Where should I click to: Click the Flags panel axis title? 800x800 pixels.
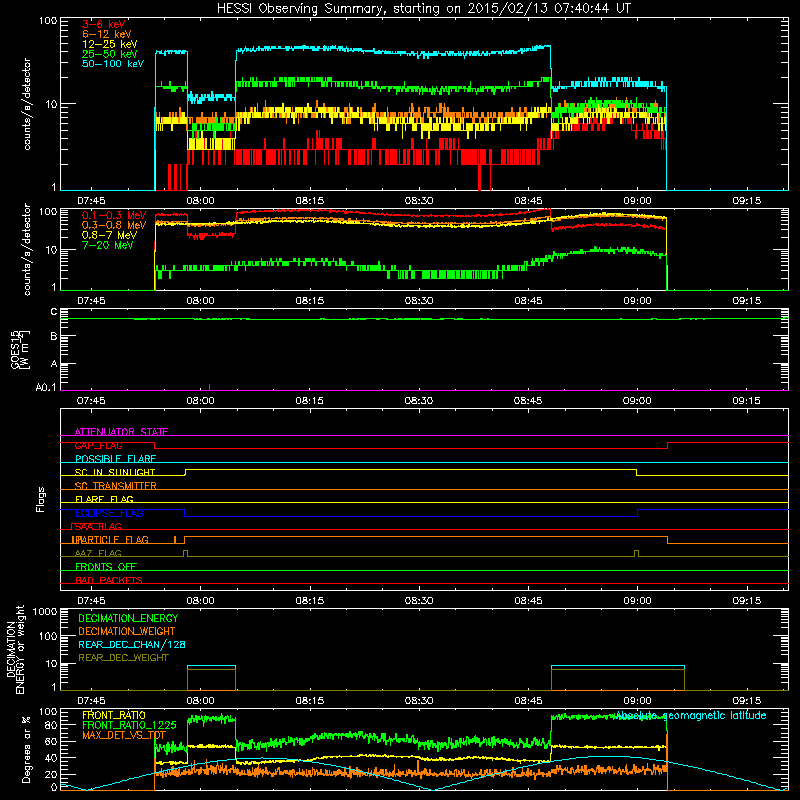tap(41, 499)
